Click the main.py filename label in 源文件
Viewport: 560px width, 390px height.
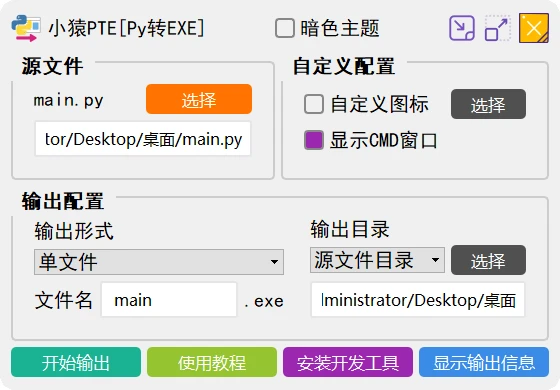pos(68,101)
